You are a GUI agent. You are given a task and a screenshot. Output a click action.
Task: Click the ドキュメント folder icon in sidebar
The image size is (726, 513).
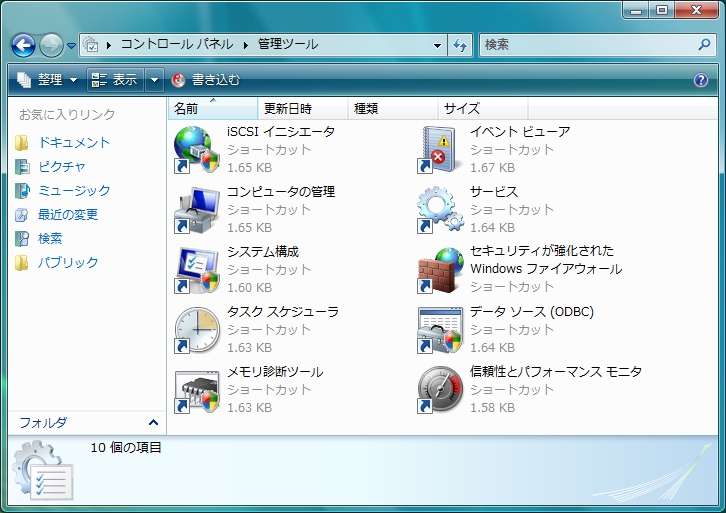point(21,143)
